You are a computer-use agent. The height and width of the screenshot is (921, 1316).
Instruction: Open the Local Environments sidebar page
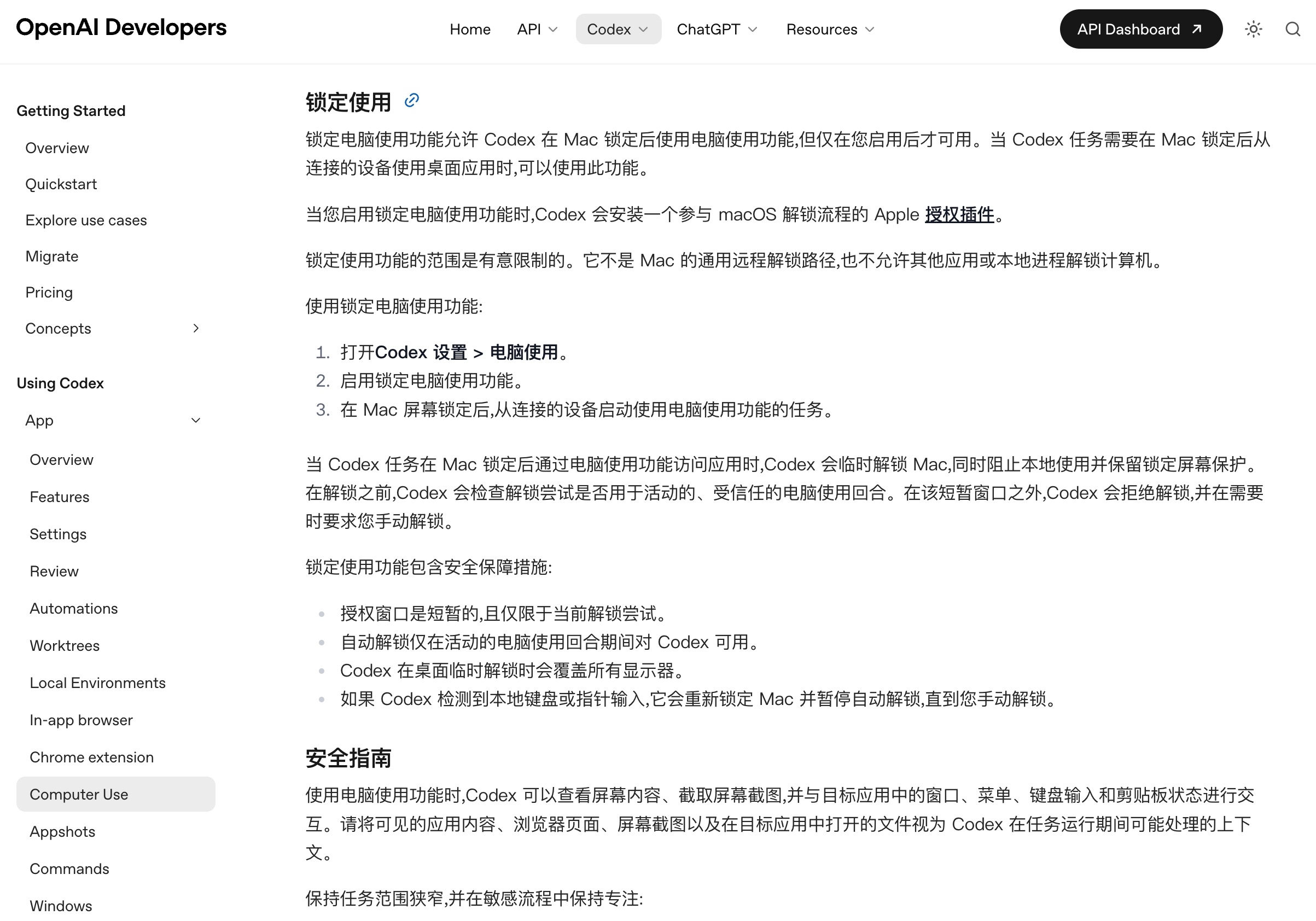pyautogui.click(x=97, y=683)
